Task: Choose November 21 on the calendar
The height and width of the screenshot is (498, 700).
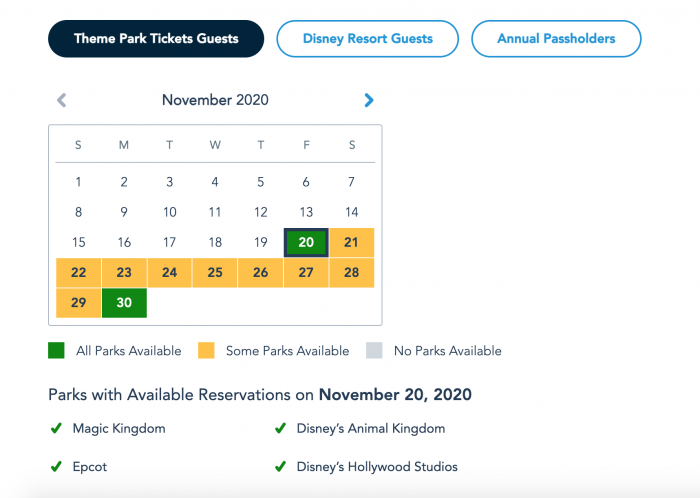Action: tap(352, 242)
